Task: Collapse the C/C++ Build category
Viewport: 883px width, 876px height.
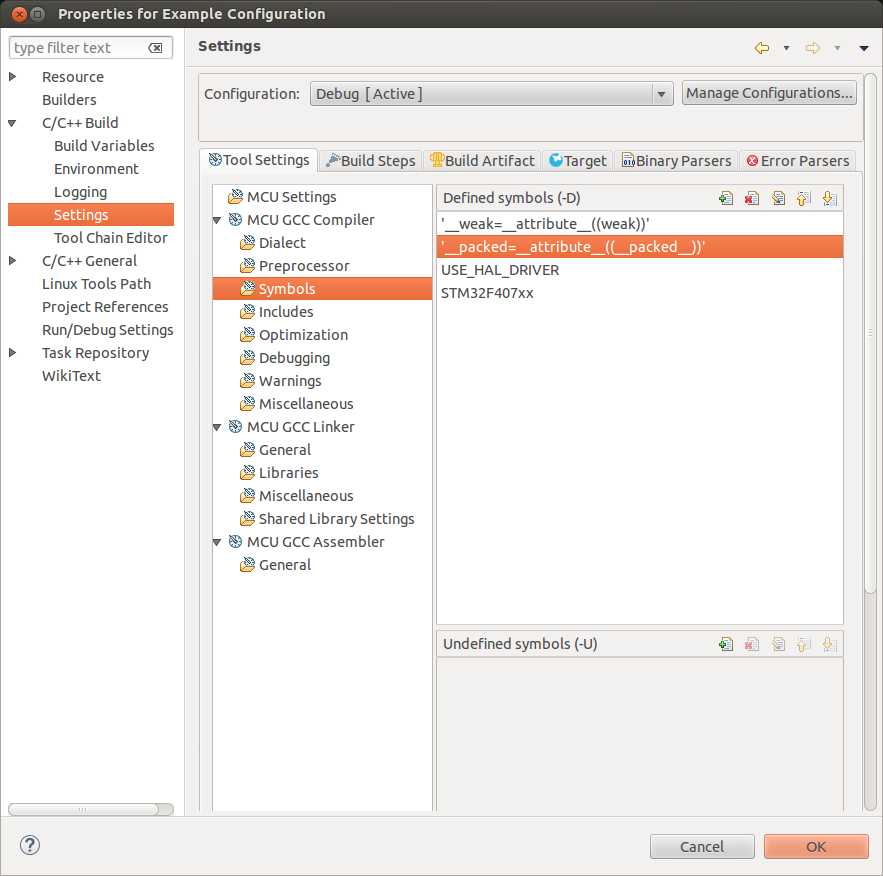Action: pyautogui.click(x=12, y=123)
